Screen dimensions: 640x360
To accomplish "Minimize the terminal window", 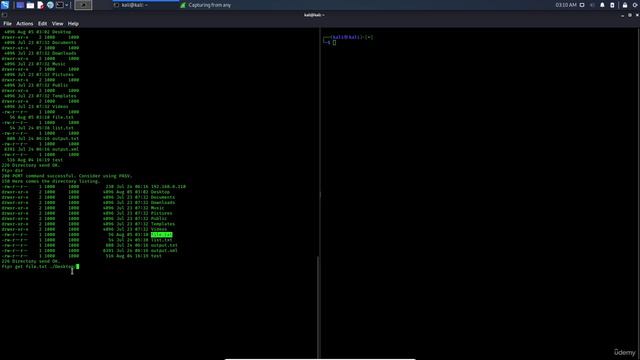I will [x=622, y=15].
